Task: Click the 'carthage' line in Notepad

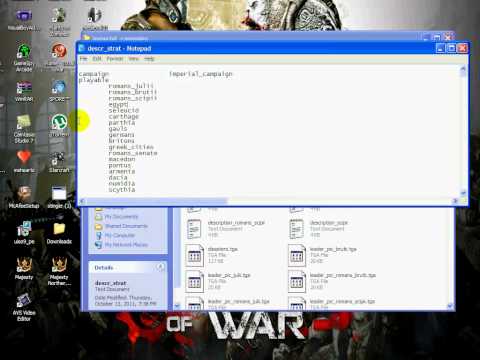Action: (x=124, y=117)
